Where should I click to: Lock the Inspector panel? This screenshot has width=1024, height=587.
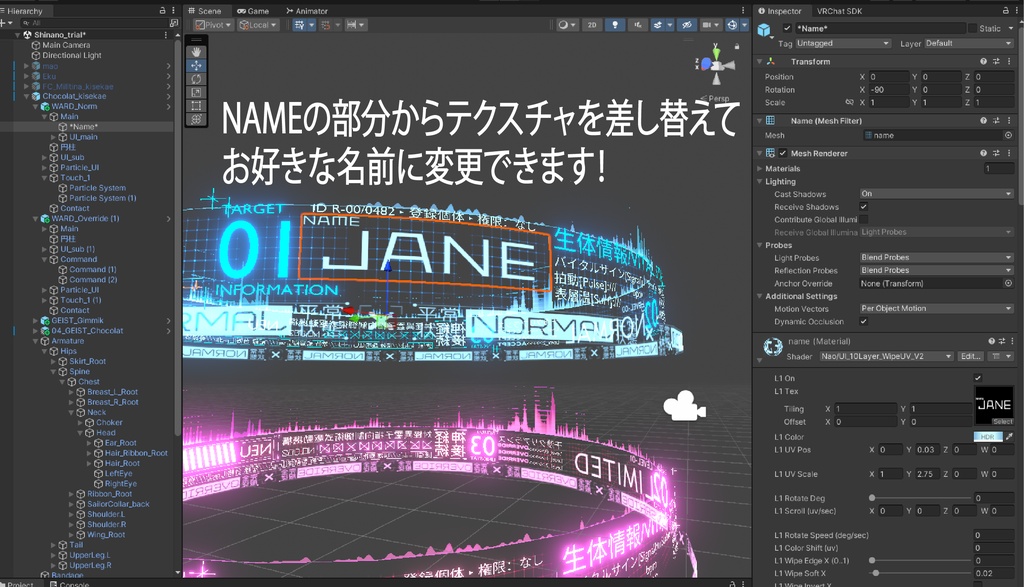pyautogui.click(x=1006, y=10)
